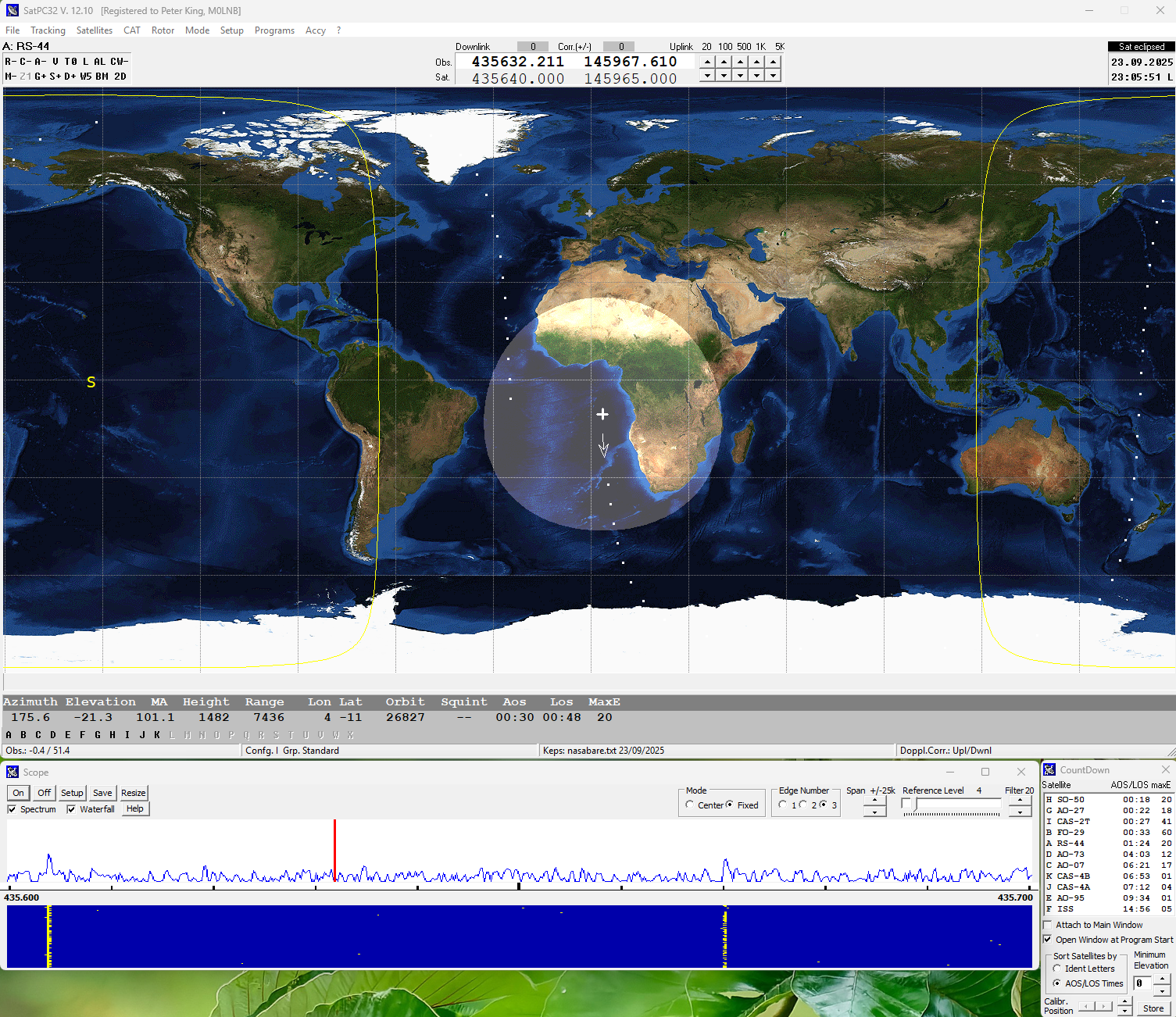Click the down arrow under the 5K step
This screenshot has width=1176, height=1017.
tap(773, 76)
